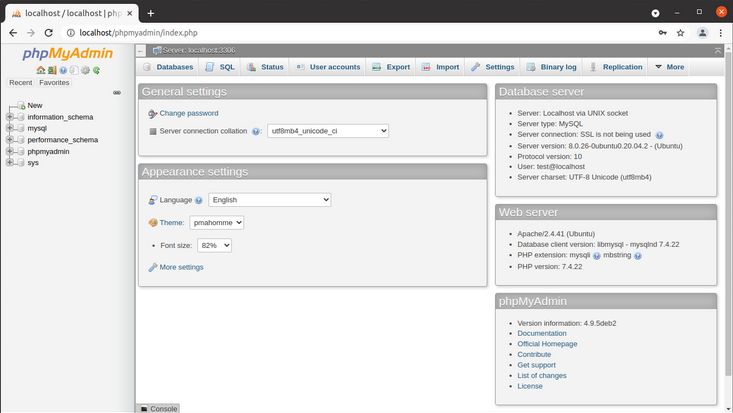Click the Server: localhost:3306 breadcrumb
The height and width of the screenshot is (413, 733).
pos(199,50)
